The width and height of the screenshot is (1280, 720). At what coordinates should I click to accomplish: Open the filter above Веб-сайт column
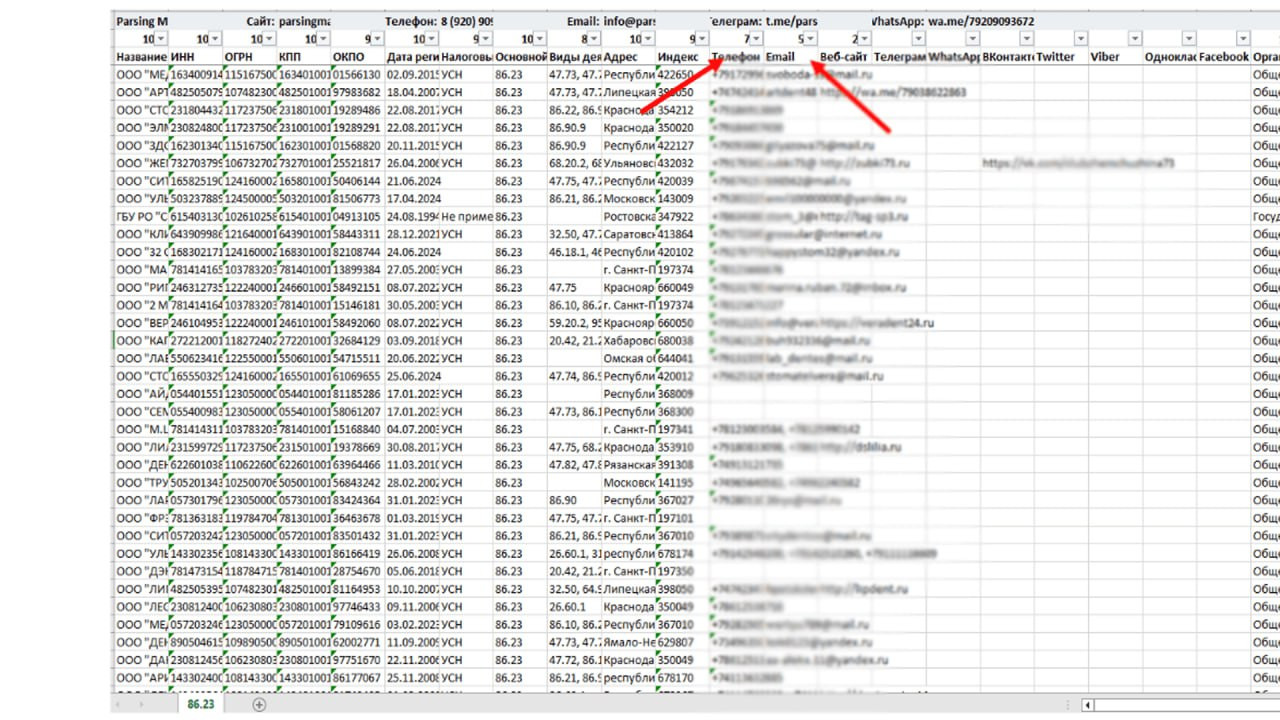(863, 38)
